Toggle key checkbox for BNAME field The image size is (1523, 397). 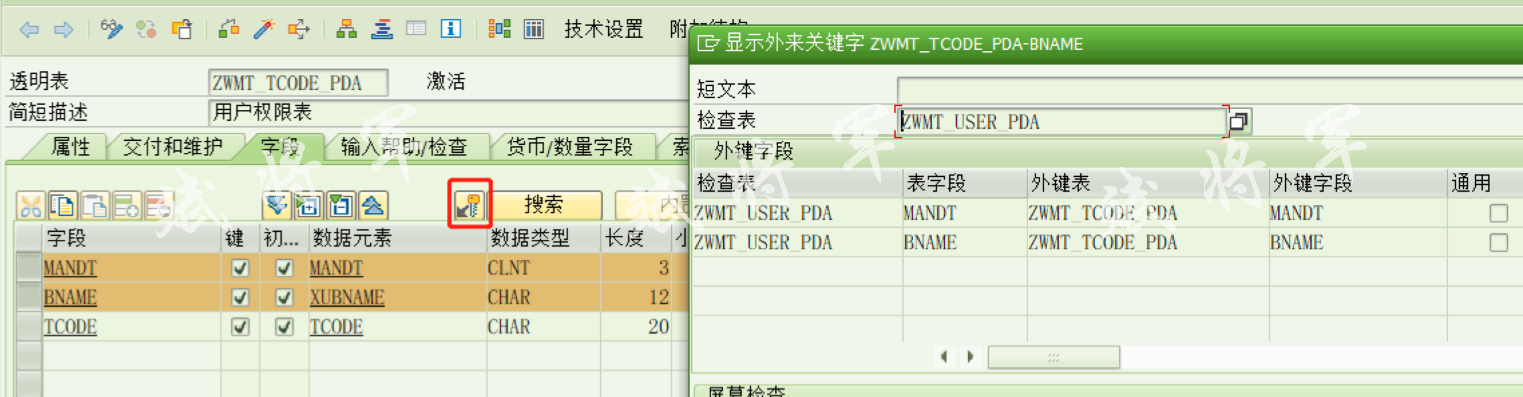click(x=239, y=298)
